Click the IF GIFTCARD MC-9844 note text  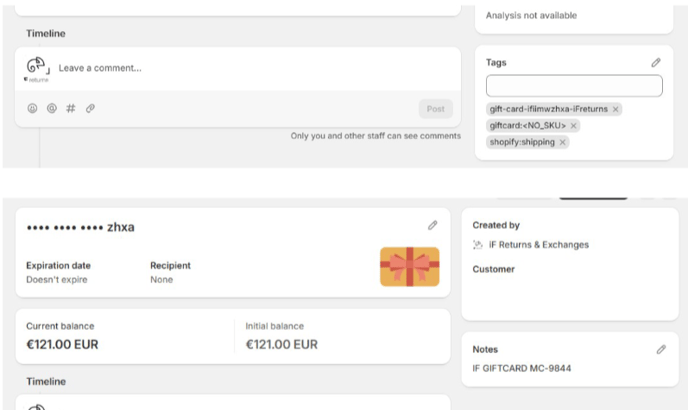tap(522, 368)
